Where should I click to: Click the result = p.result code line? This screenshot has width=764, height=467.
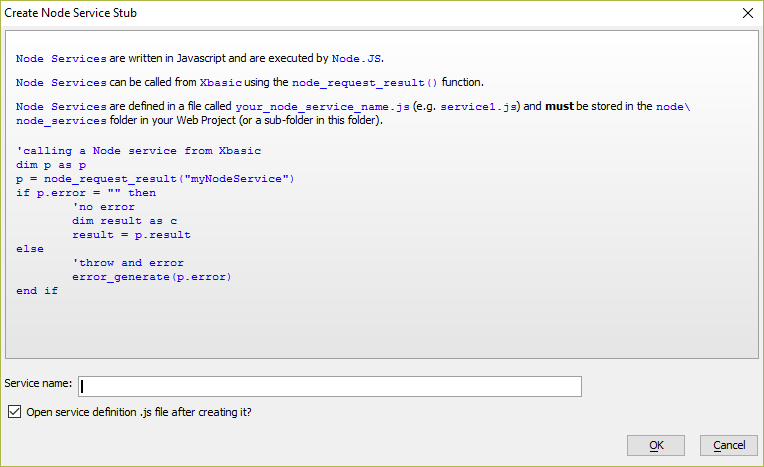click(131, 235)
